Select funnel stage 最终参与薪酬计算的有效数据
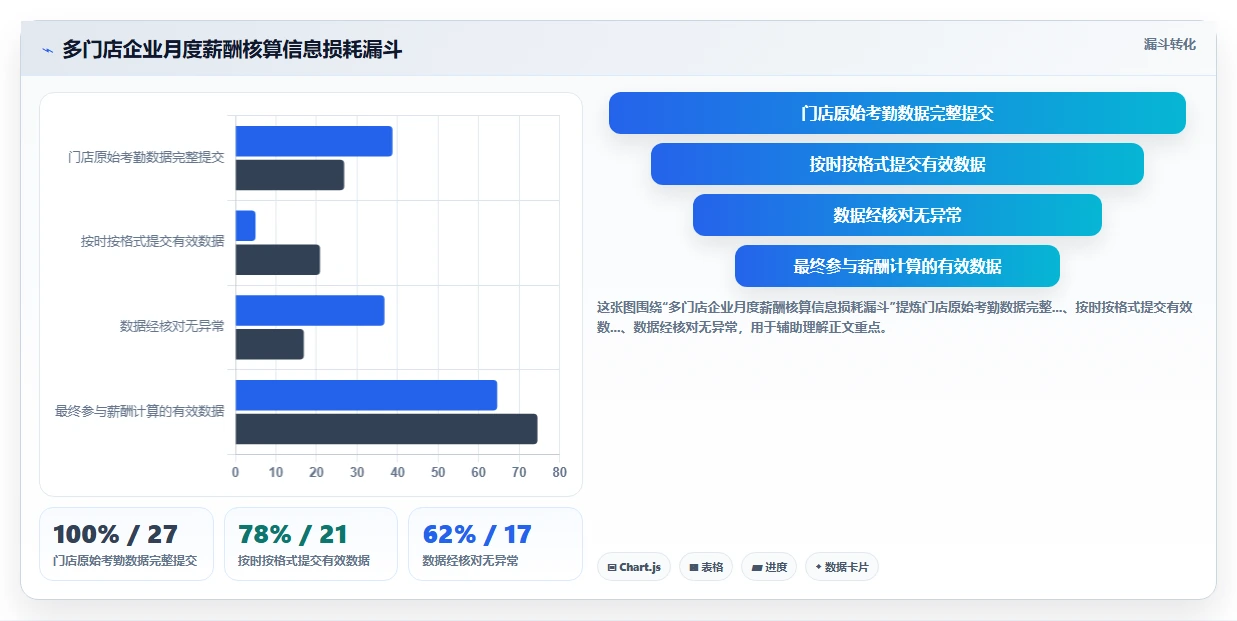1237x621 pixels. click(x=897, y=266)
